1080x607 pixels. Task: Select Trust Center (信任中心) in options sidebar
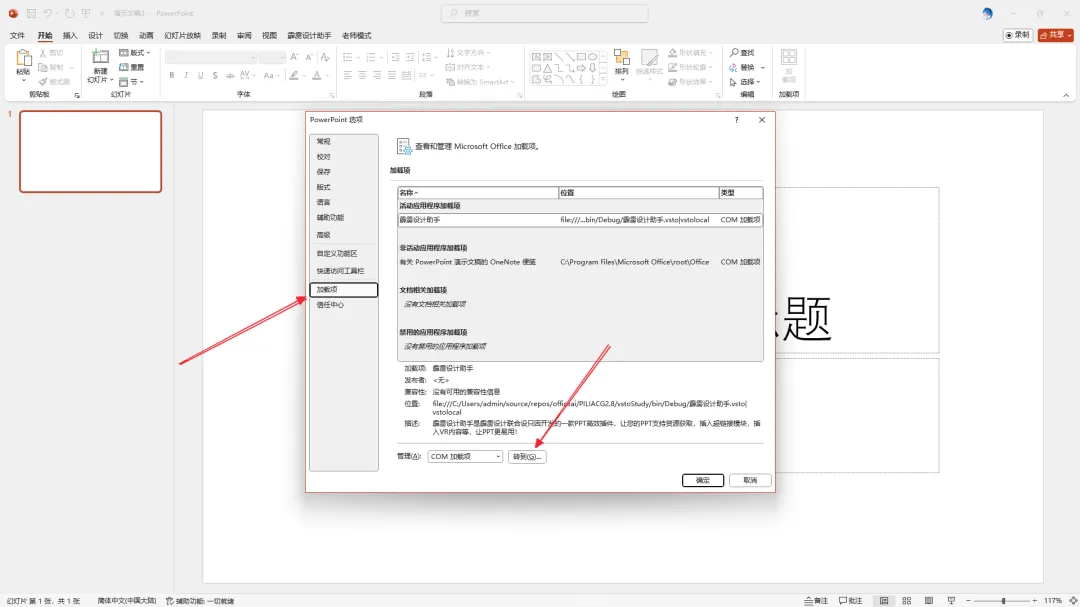click(344, 305)
